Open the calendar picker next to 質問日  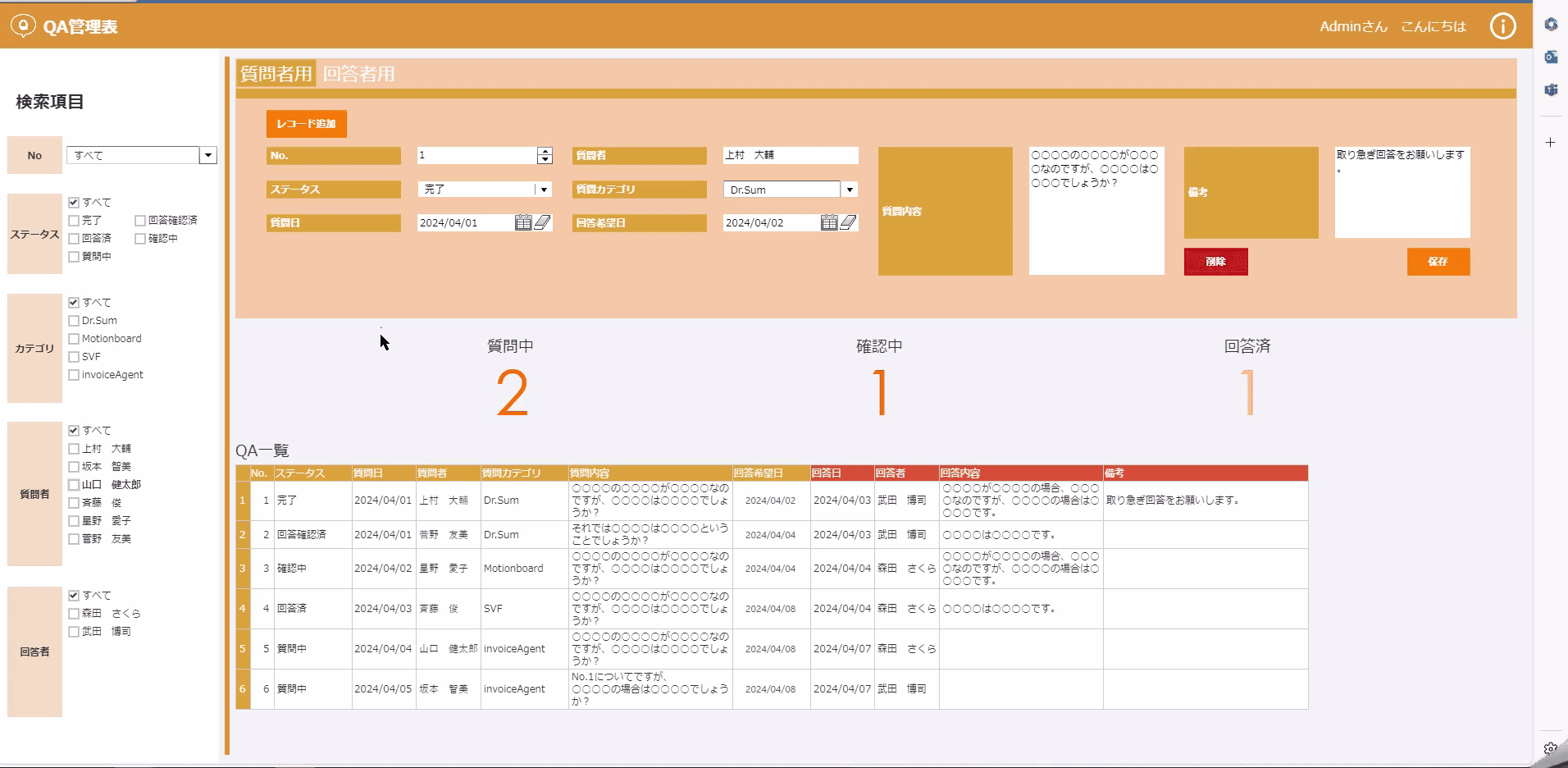tap(523, 222)
